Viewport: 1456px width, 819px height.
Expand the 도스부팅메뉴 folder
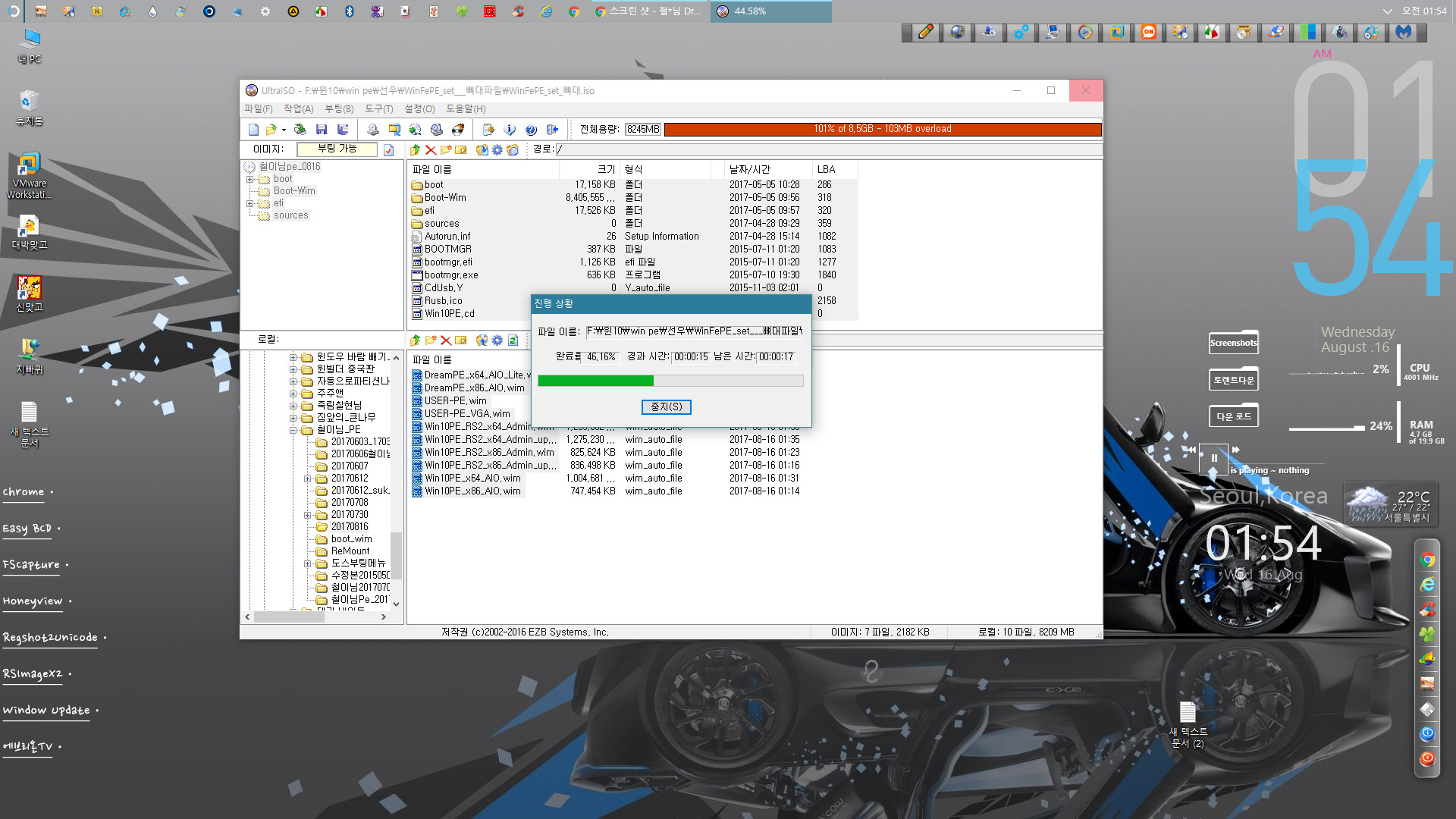[x=307, y=563]
